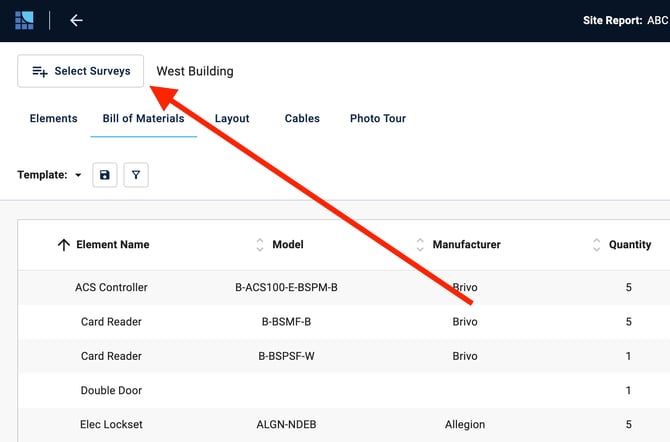Click the West Building survey label
Screen dimensions: 670x442
tap(195, 71)
